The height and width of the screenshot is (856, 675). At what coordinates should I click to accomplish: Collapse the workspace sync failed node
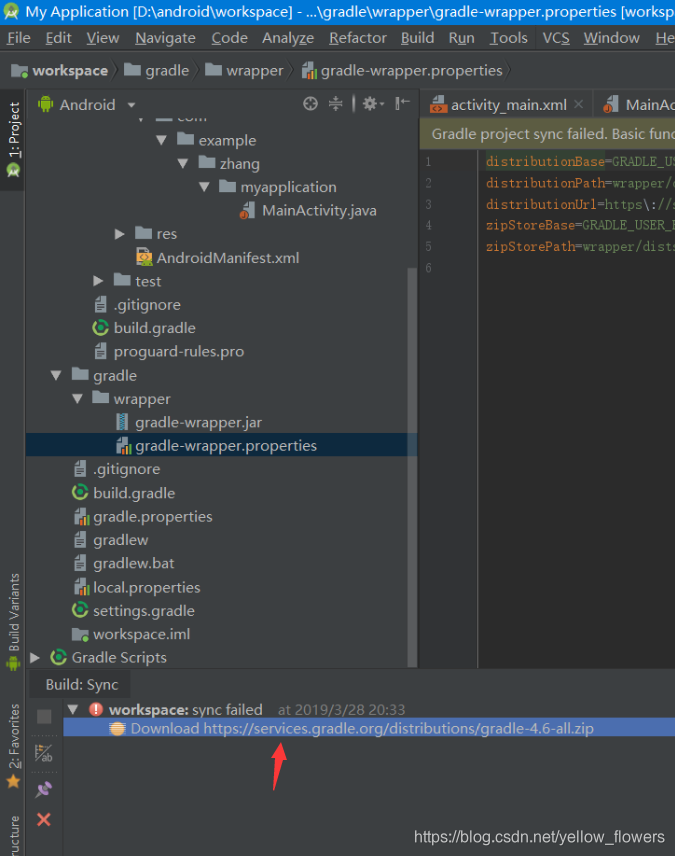coord(73,709)
